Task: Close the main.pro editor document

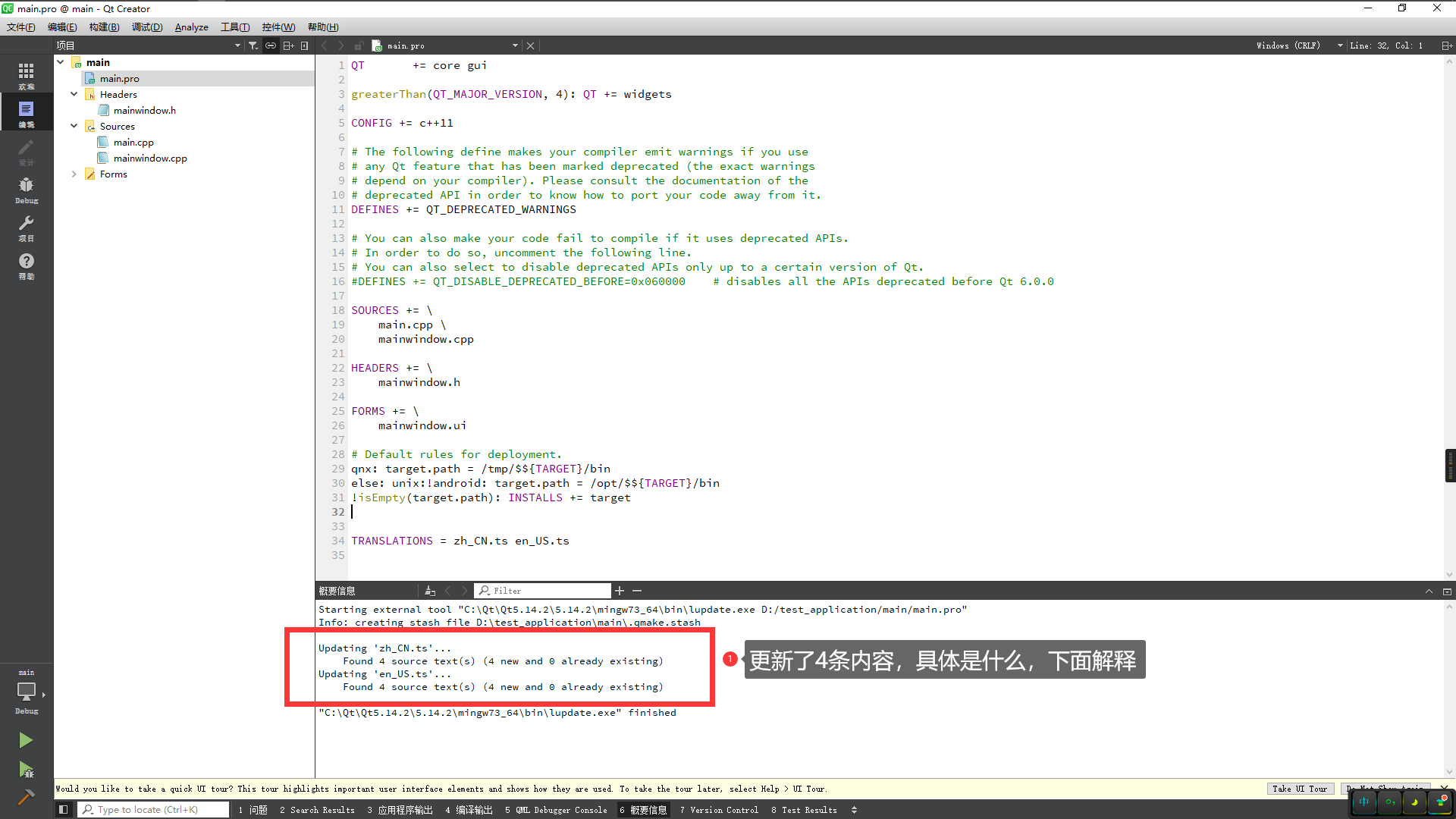Action: (531, 45)
